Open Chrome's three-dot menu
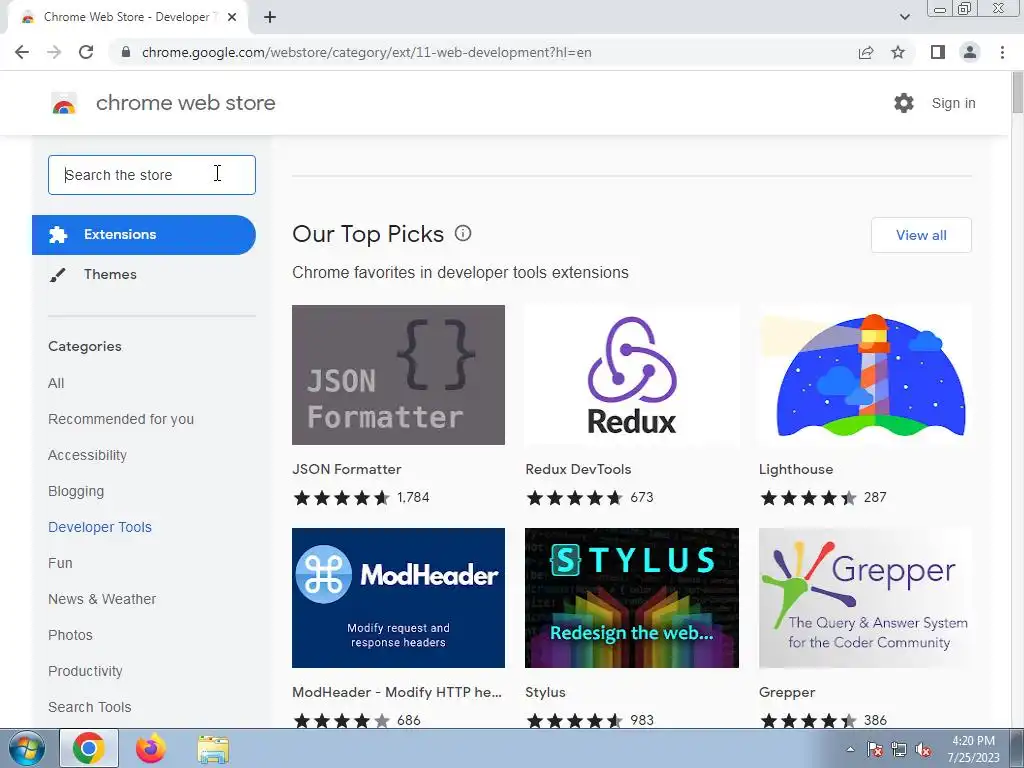 (1002, 52)
